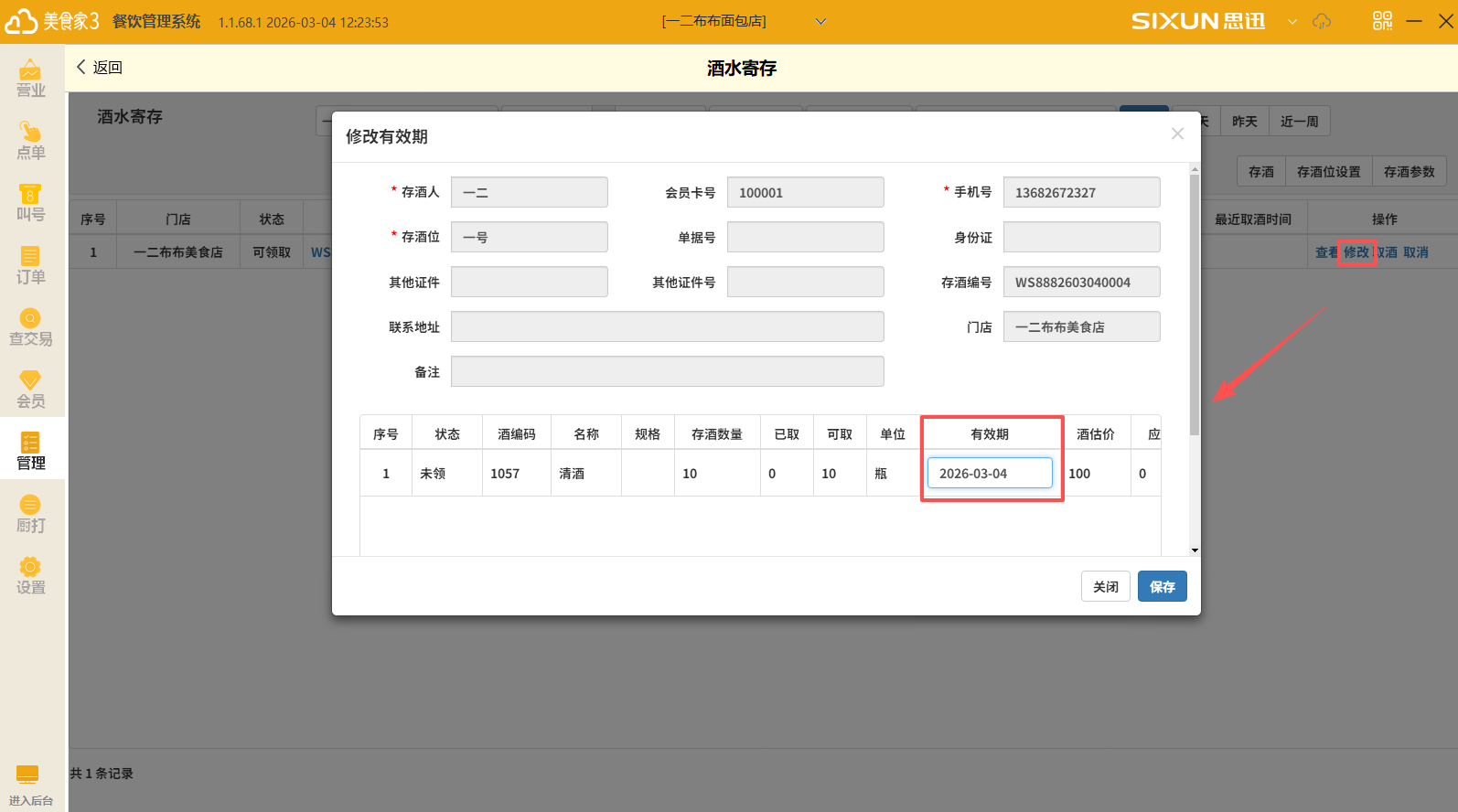
Task: Select the 会员 member icon
Action: [30, 389]
